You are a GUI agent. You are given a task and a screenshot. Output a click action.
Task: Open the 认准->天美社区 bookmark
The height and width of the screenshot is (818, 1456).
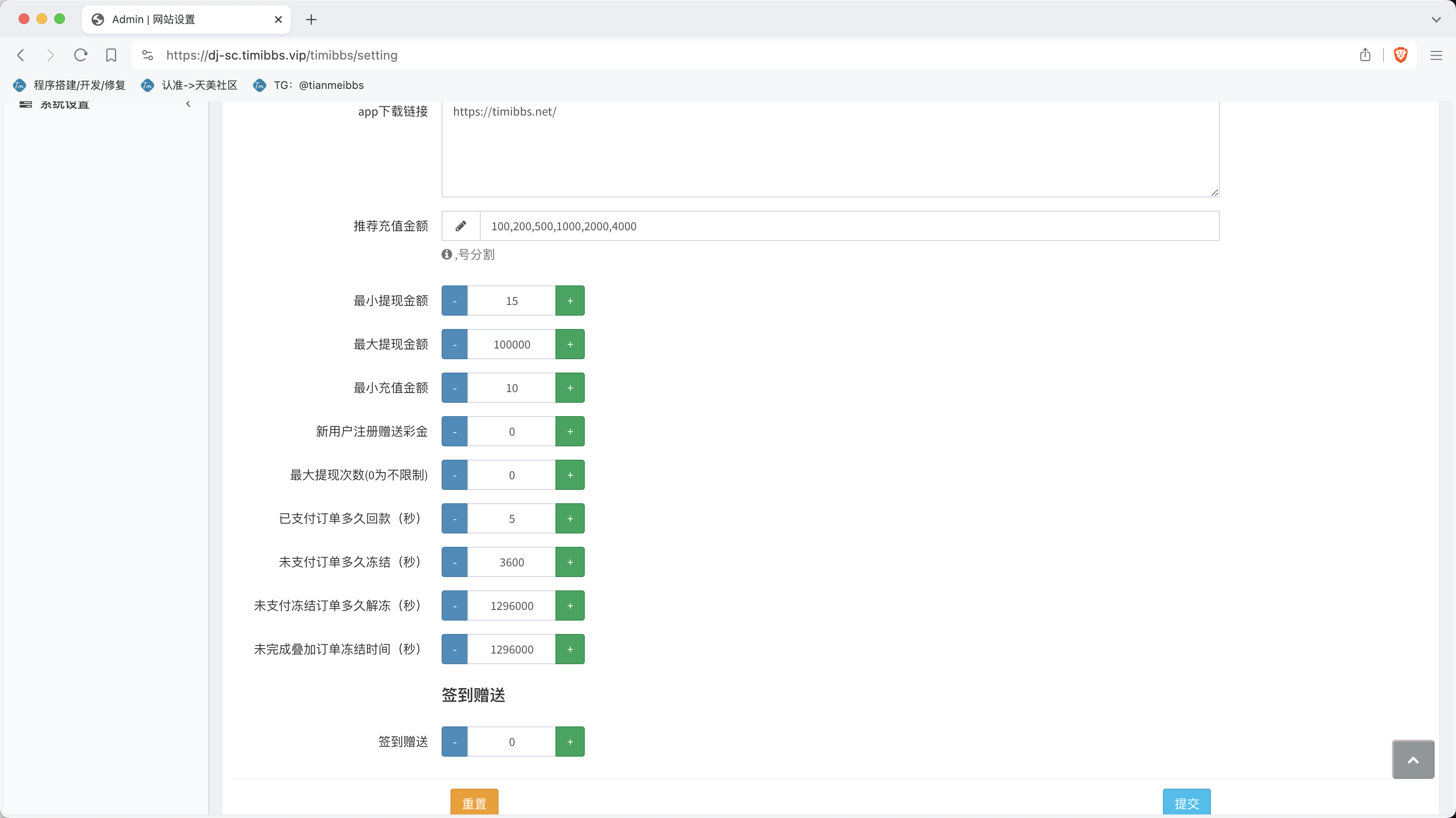[x=189, y=85]
